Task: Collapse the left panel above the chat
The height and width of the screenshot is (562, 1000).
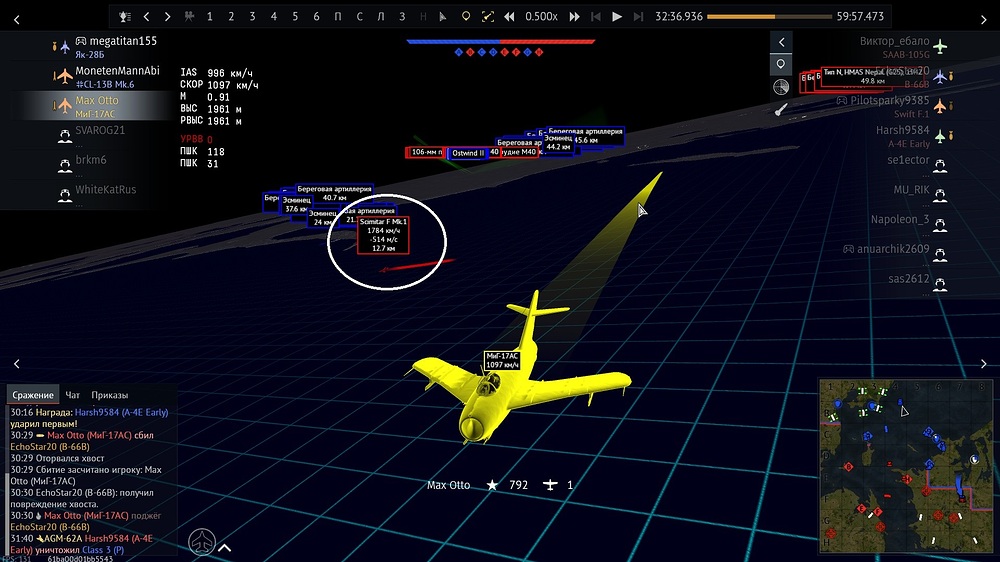Action: (x=17, y=364)
